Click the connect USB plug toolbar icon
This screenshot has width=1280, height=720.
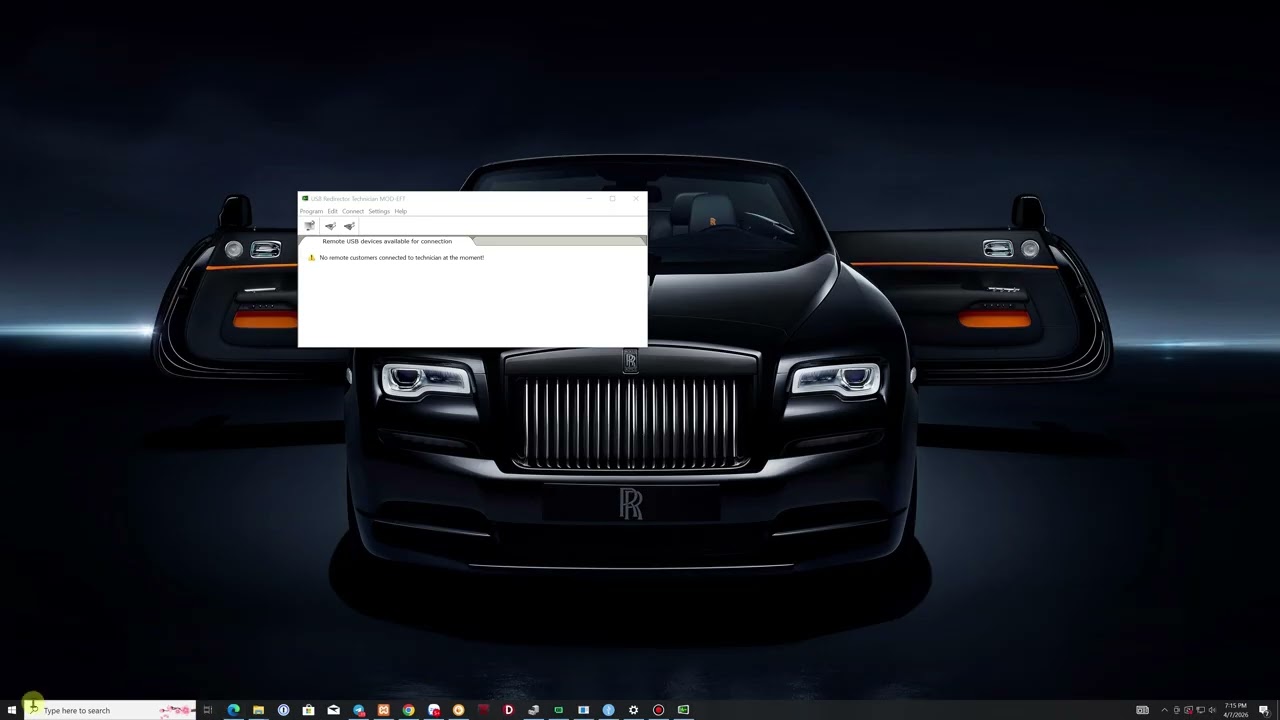[x=330, y=226]
